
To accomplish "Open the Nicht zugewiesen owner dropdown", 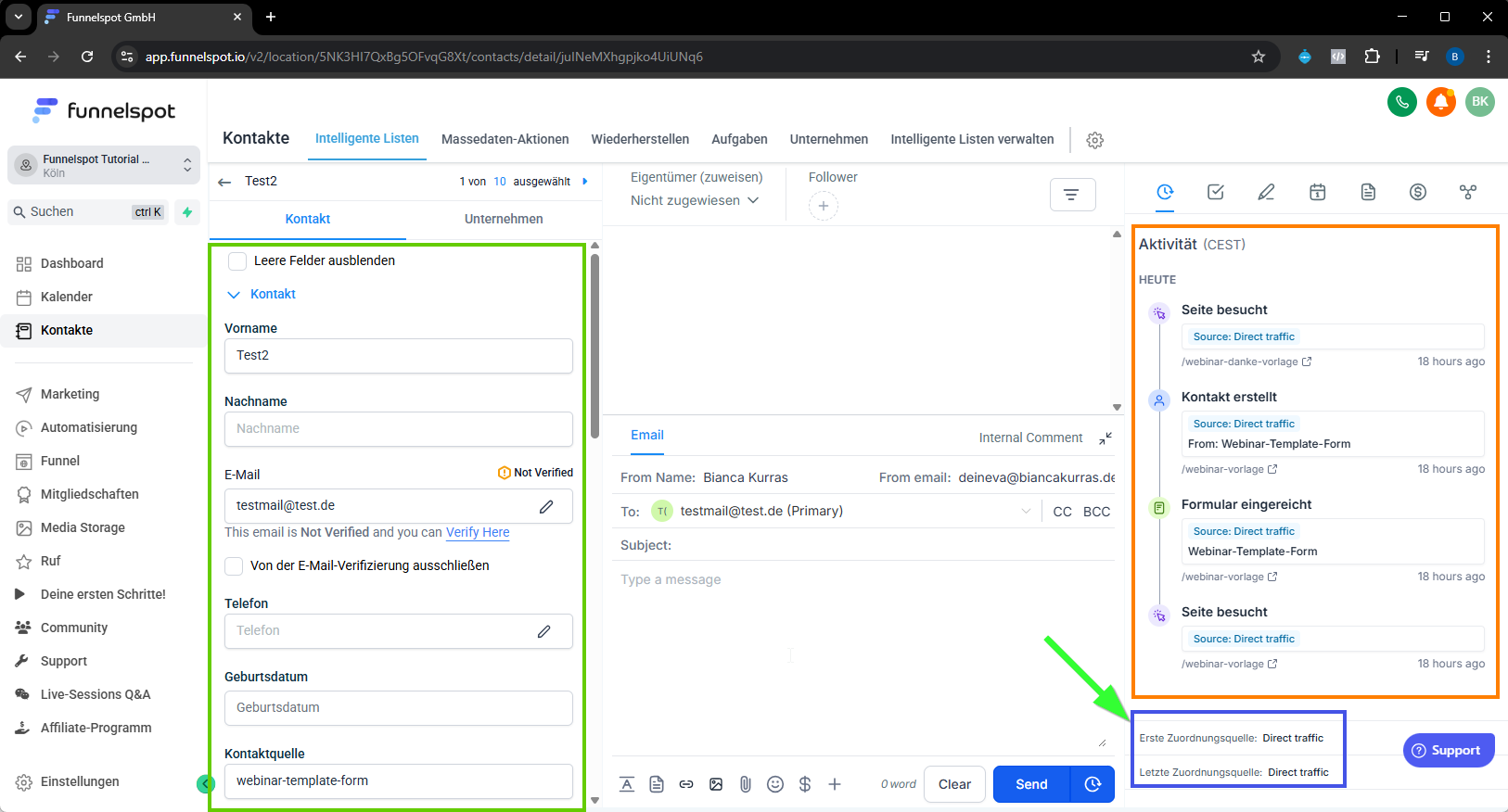I will click(x=695, y=200).
